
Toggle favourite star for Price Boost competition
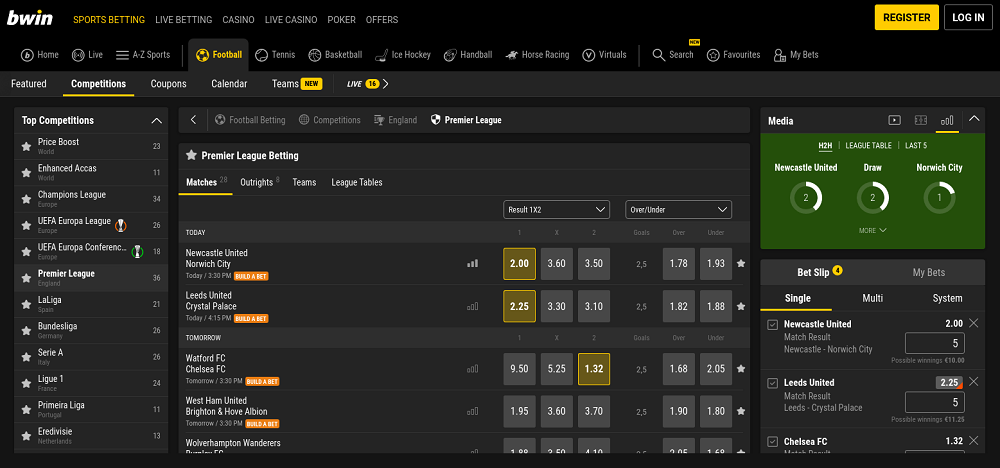tap(26, 146)
